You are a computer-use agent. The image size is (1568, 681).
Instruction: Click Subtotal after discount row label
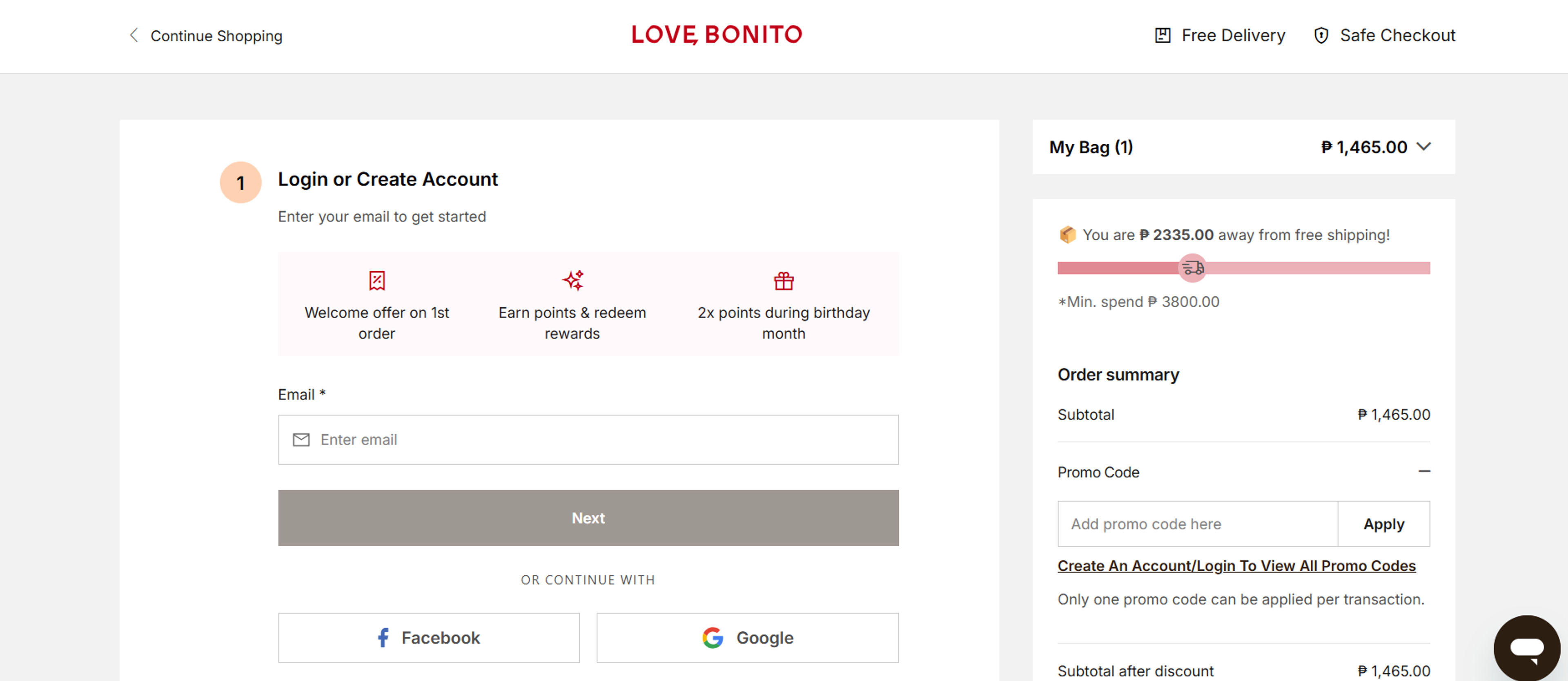[1135, 671]
